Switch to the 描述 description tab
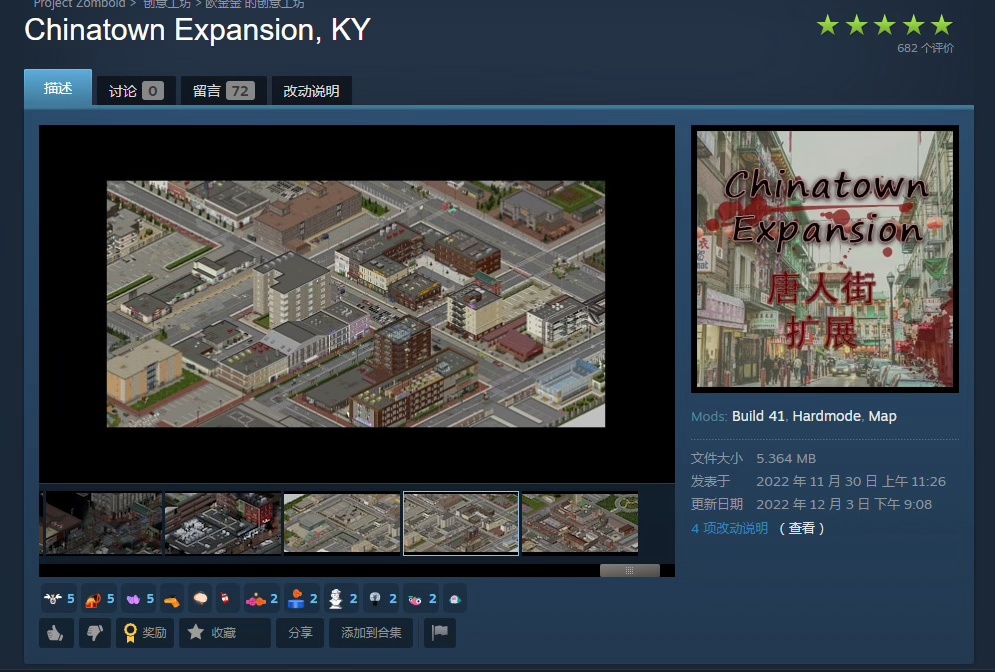Screen dimensions: 995x672 point(58,88)
